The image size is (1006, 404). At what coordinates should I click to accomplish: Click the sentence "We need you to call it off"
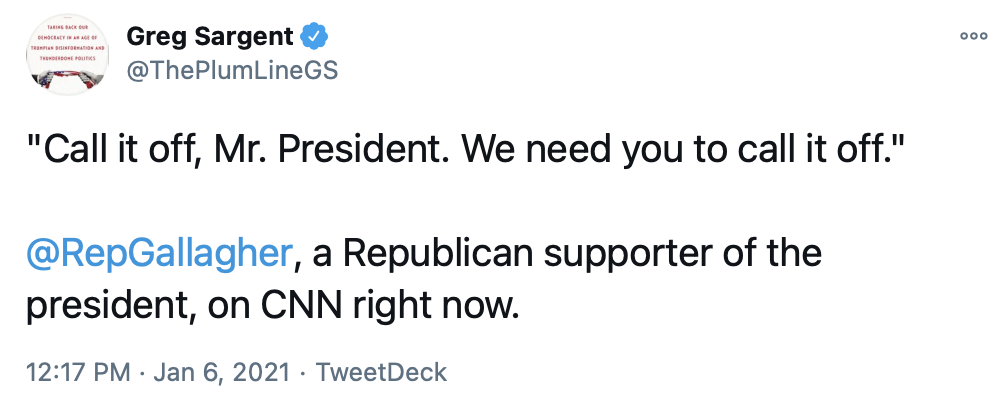[x=687, y=152]
